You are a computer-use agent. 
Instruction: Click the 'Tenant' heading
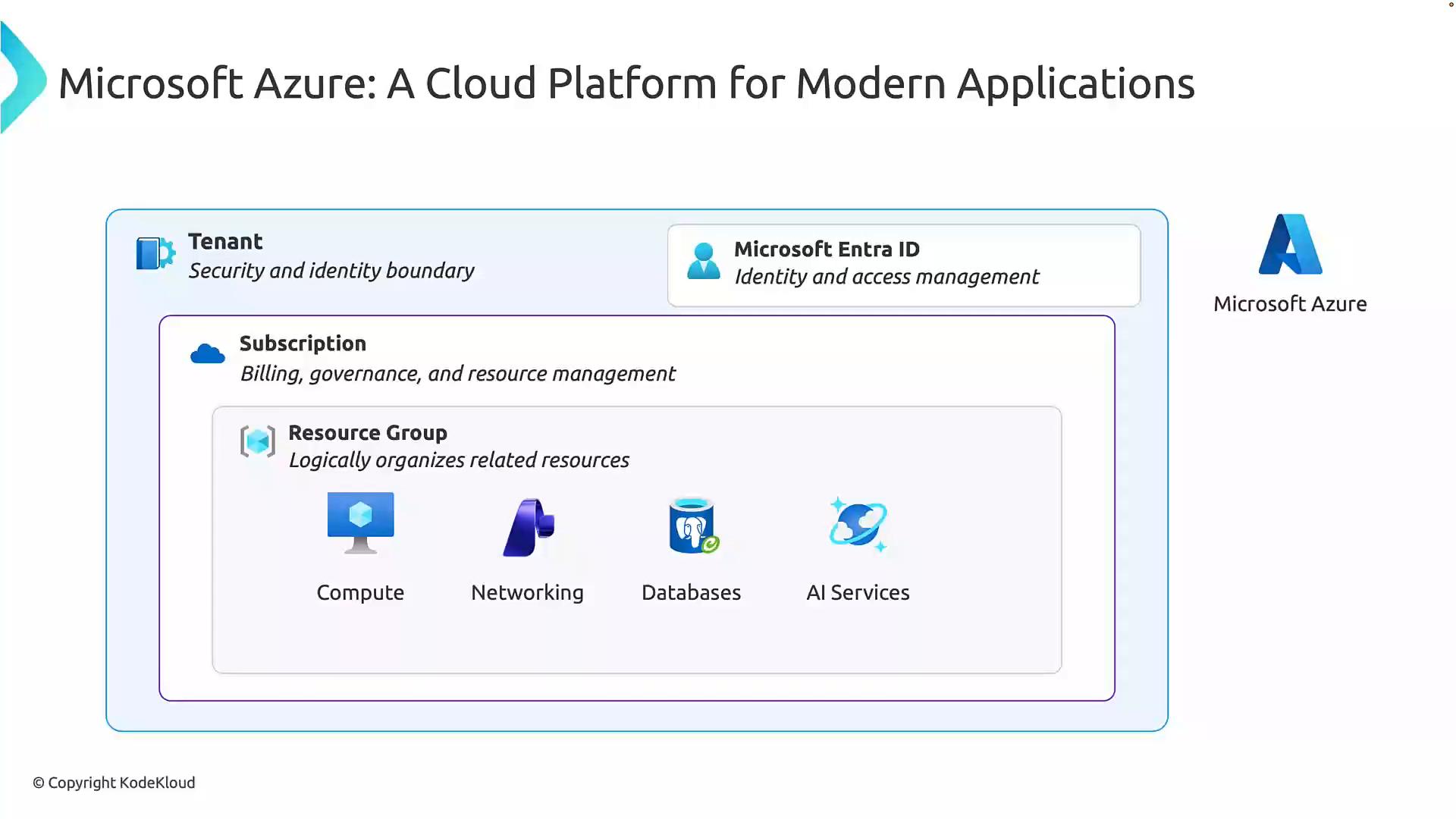(x=225, y=241)
